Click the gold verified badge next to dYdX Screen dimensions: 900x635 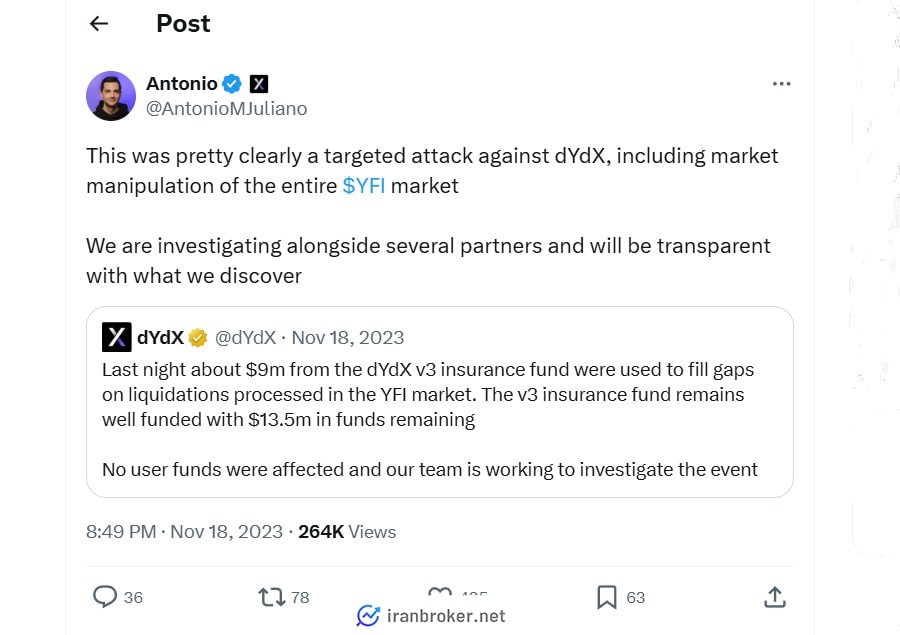click(x=197, y=338)
